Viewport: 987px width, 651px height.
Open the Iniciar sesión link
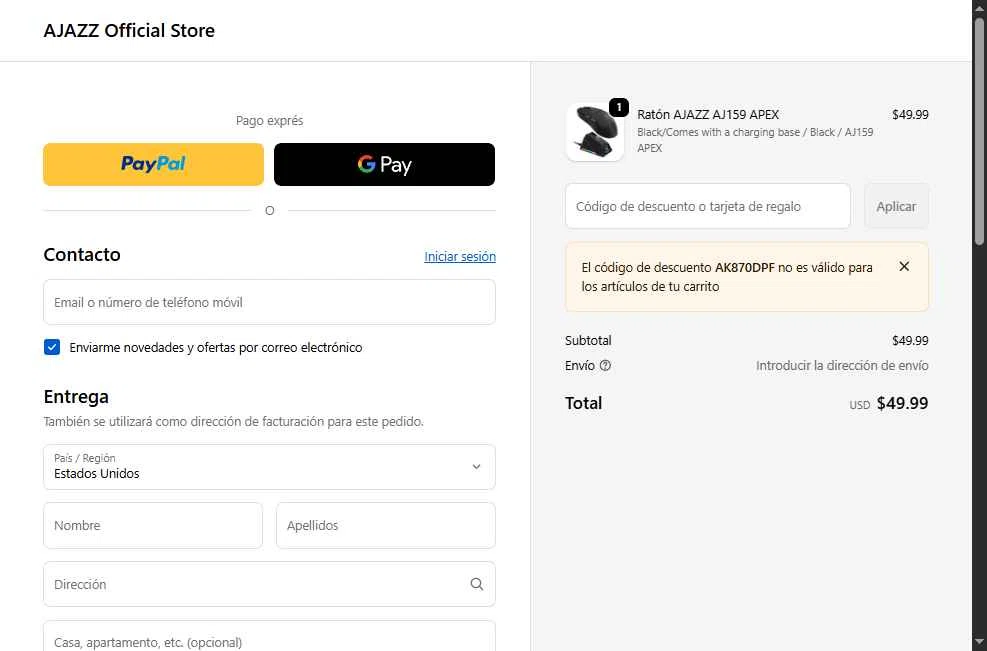460,256
